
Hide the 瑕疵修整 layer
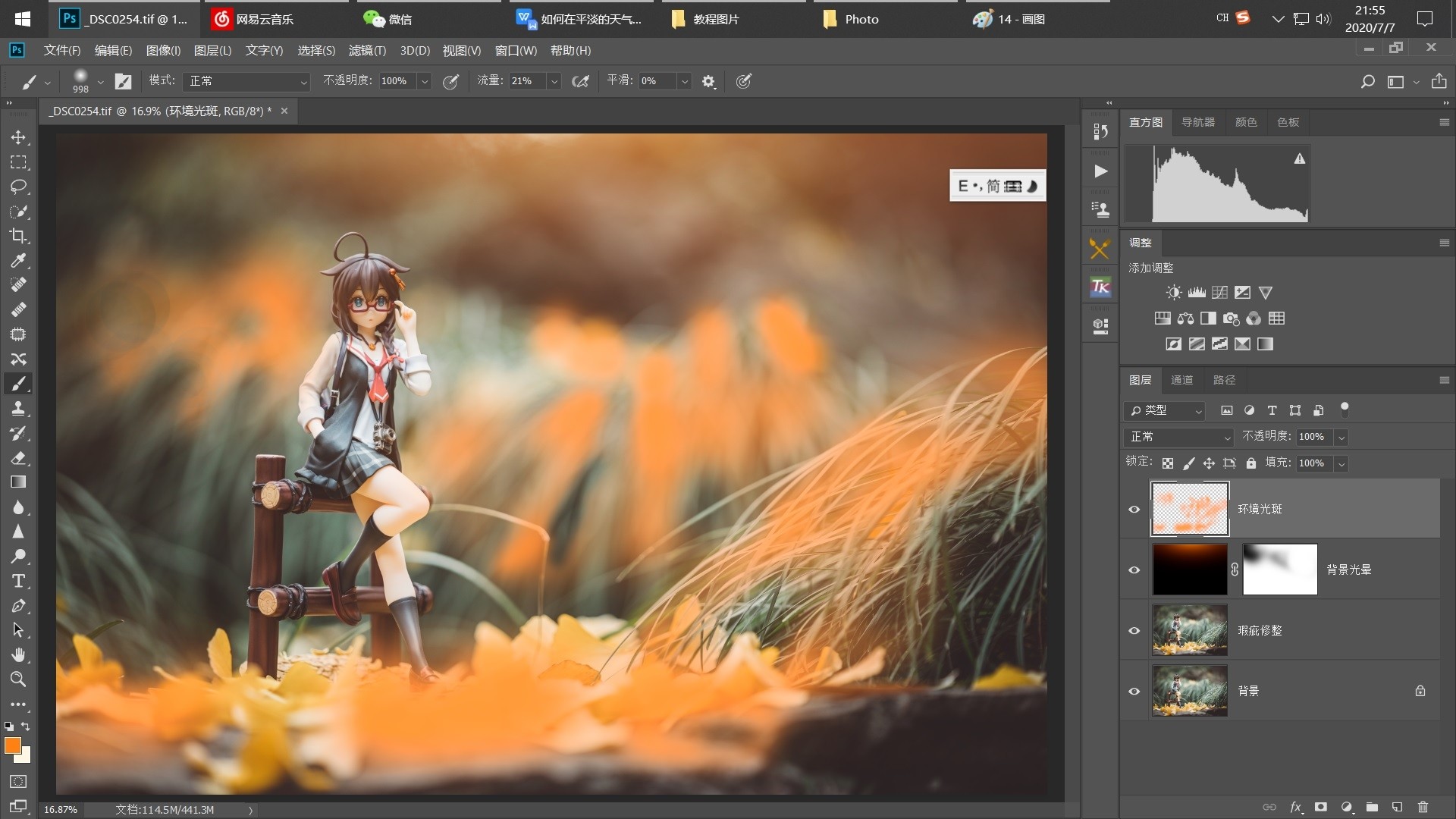[x=1134, y=631]
